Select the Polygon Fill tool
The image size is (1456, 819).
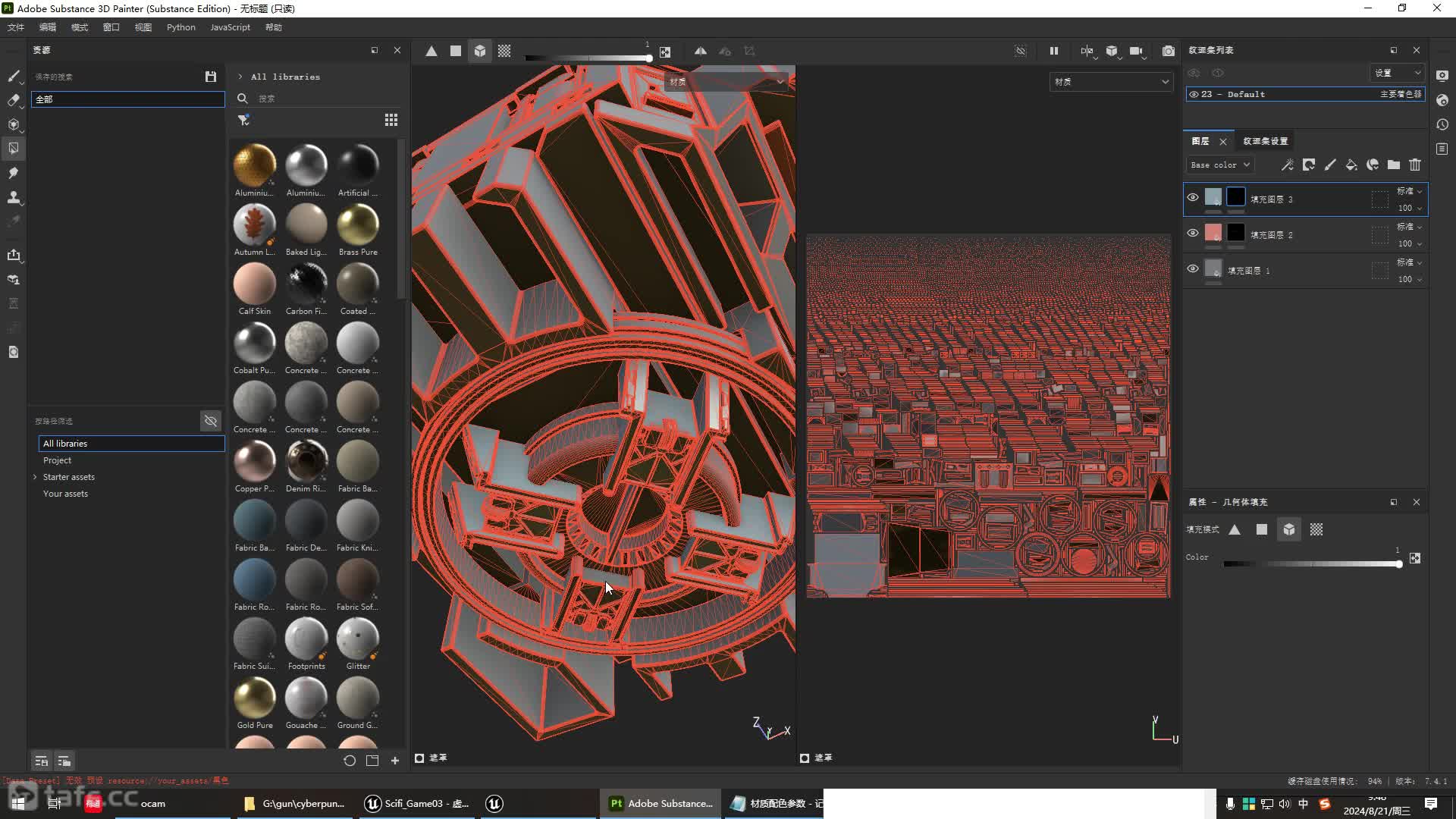tap(14, 149)
